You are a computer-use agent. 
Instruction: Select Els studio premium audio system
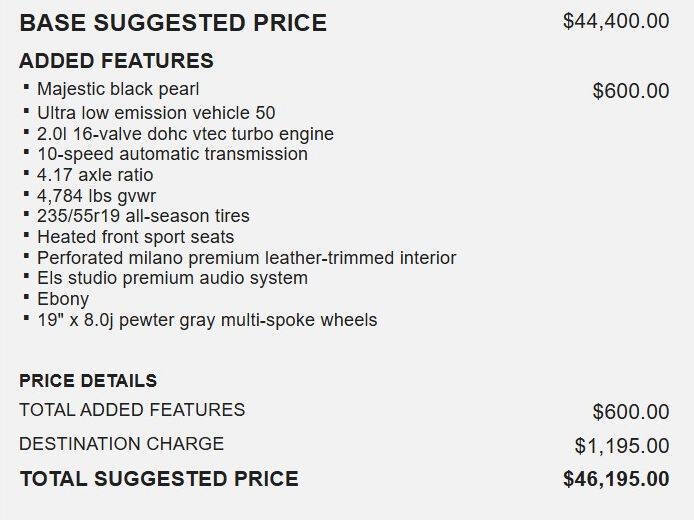(x=173, y=278)
